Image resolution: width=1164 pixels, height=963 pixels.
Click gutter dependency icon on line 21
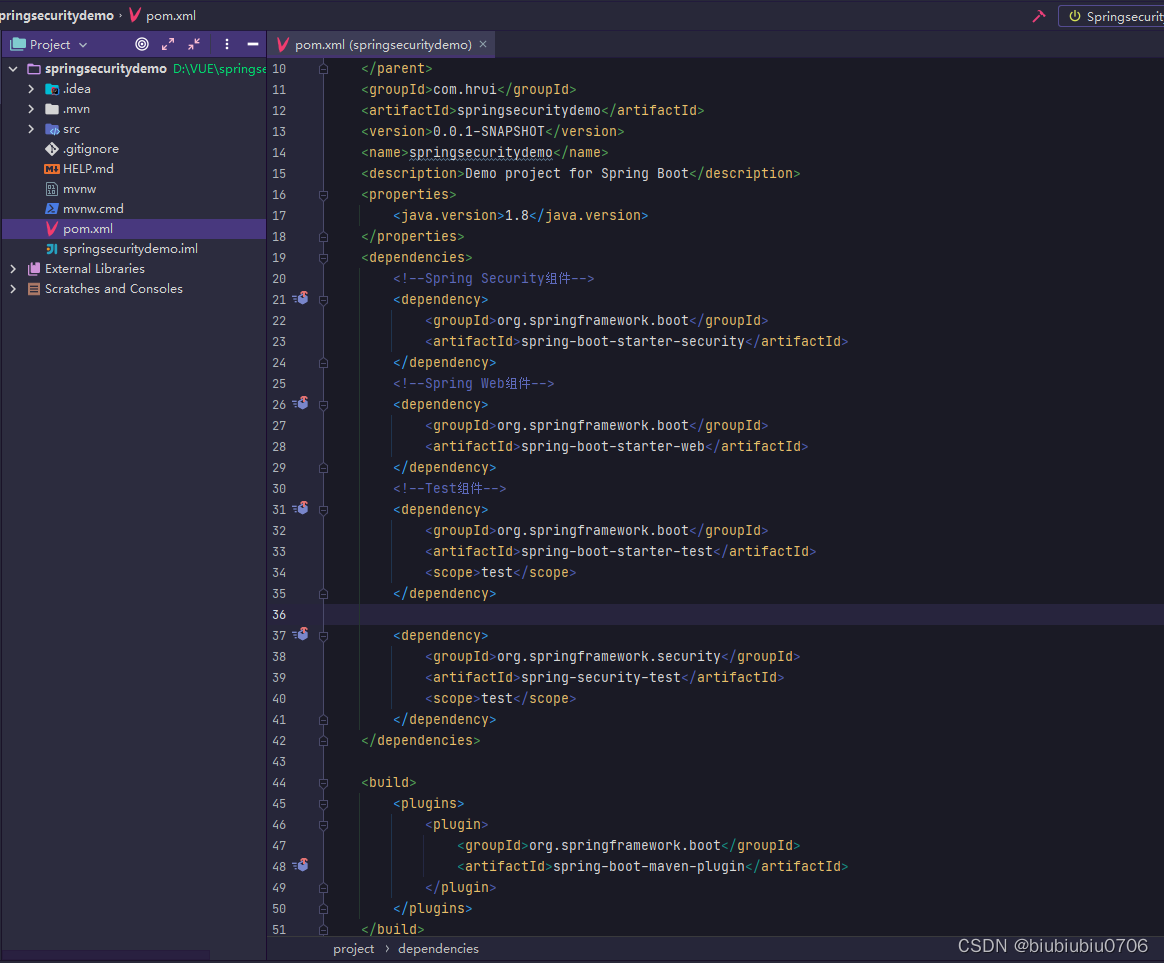point(301,299)
